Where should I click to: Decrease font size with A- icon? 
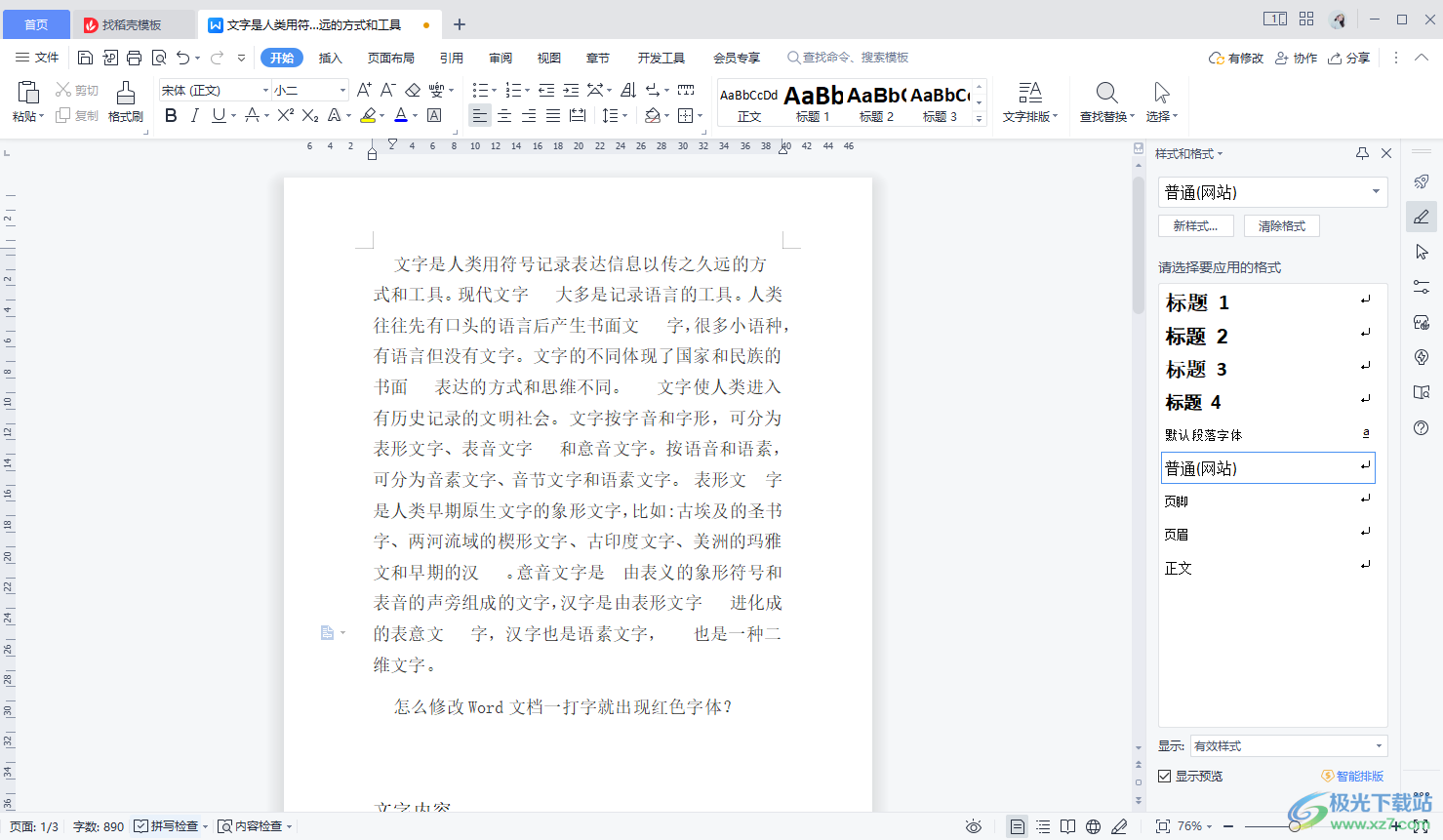pyautogui.click(x=387, y=90)
